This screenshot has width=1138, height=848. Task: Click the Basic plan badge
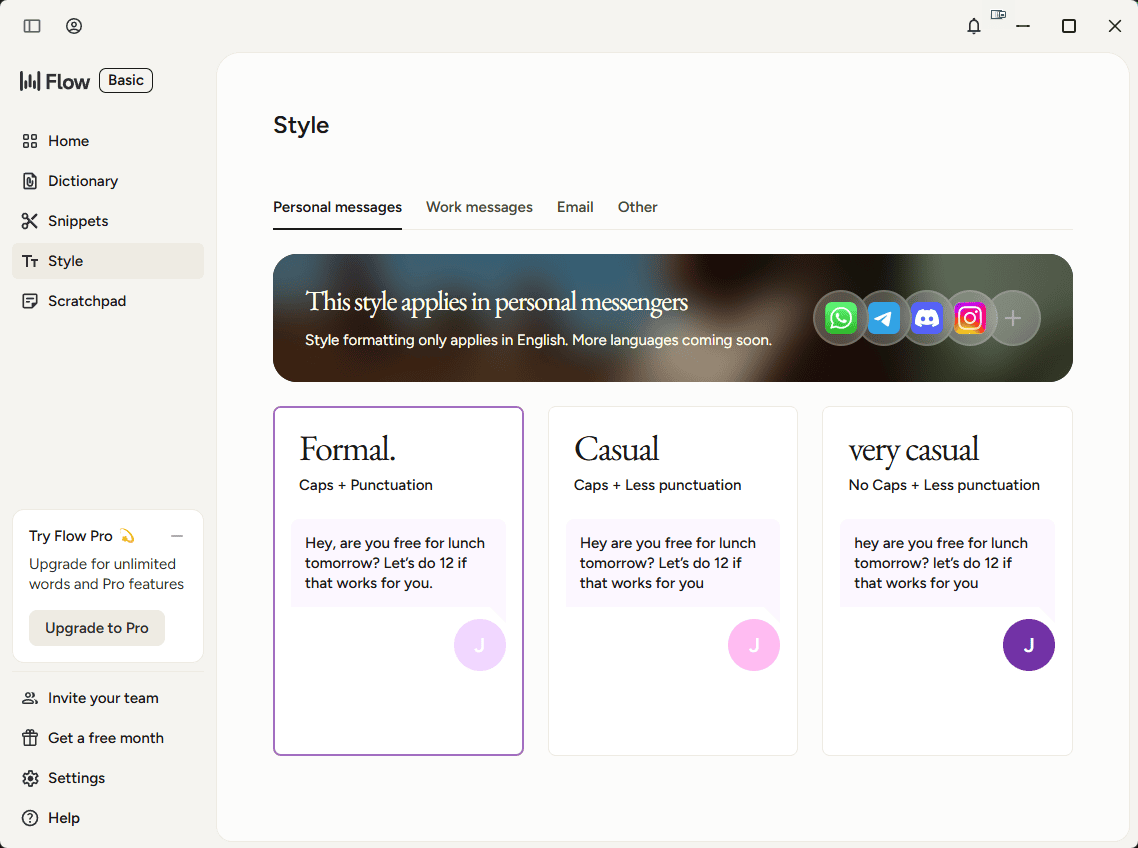[x=126, y=81]
